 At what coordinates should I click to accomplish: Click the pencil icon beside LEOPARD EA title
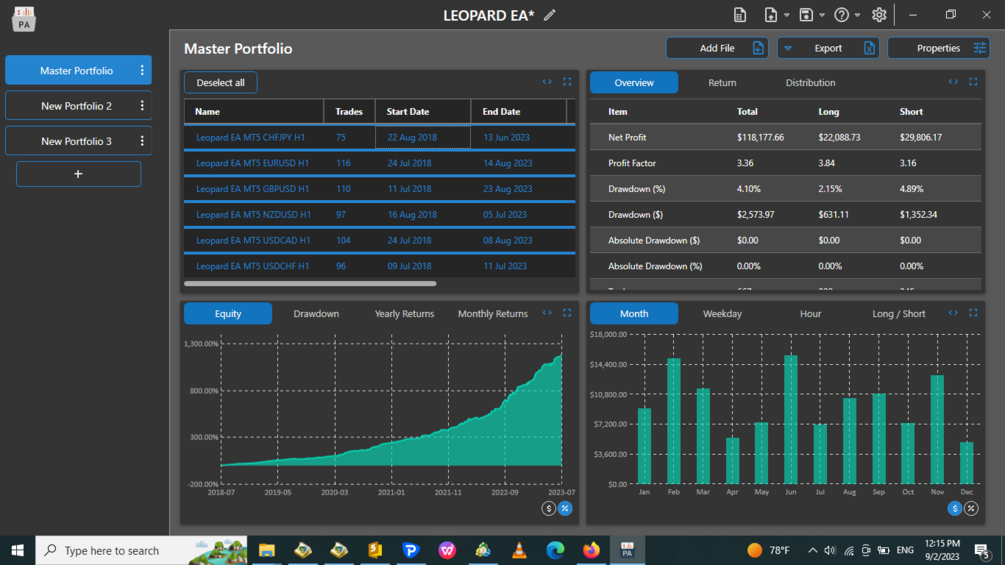[x=549, y=15]
